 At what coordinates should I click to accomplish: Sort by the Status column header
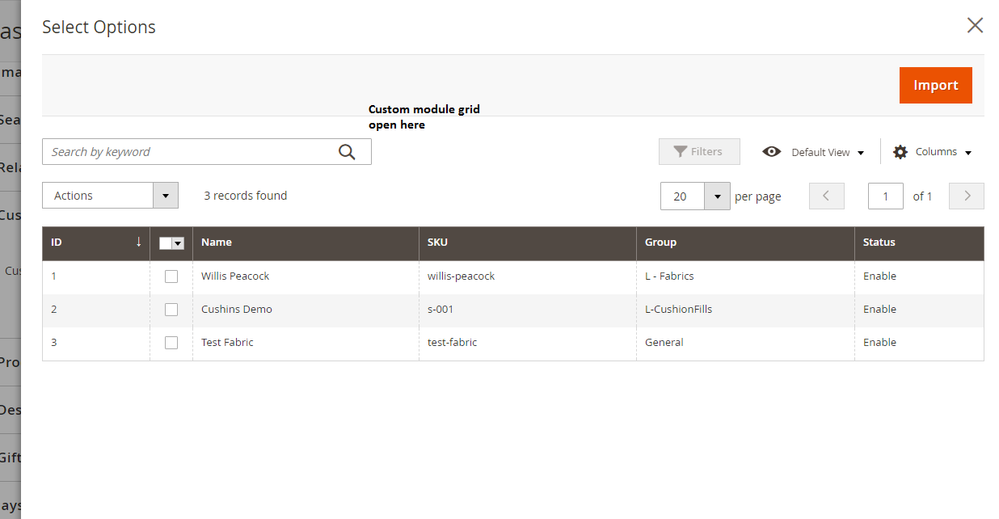click(x=879, y=242)
